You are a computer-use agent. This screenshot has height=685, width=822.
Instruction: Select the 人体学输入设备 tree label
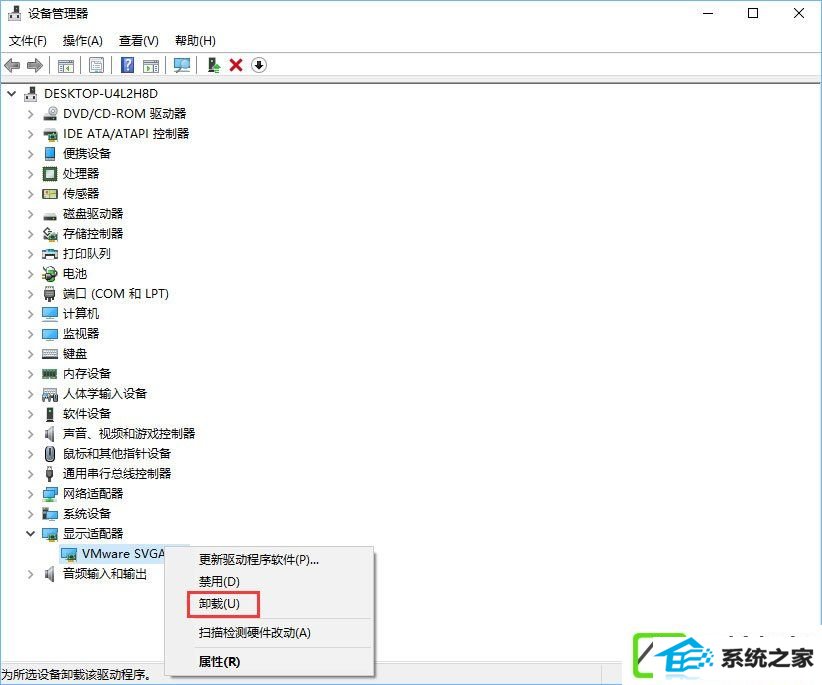[x=105, y=394]
